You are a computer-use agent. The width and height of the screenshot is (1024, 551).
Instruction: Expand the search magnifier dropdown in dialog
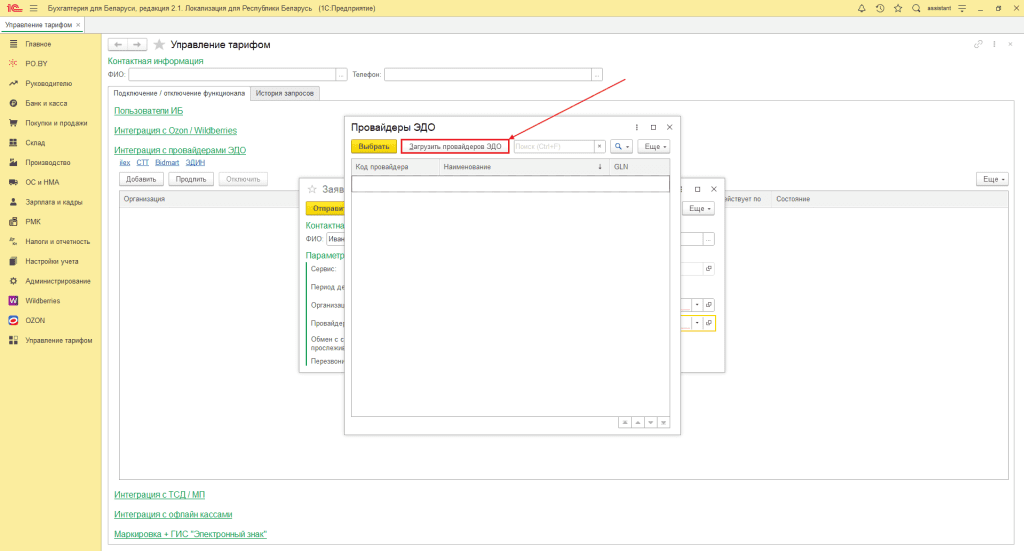pos(621,146)
